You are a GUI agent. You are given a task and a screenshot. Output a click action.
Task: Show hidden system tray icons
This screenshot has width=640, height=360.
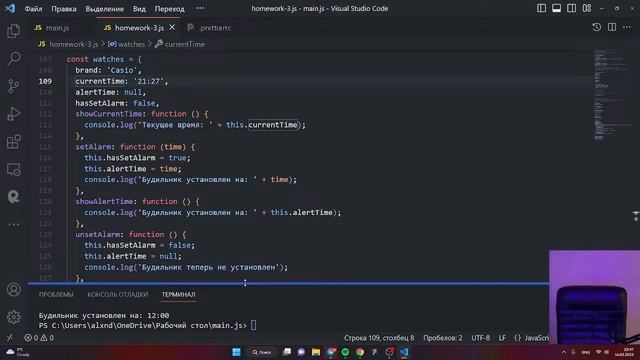564,352
